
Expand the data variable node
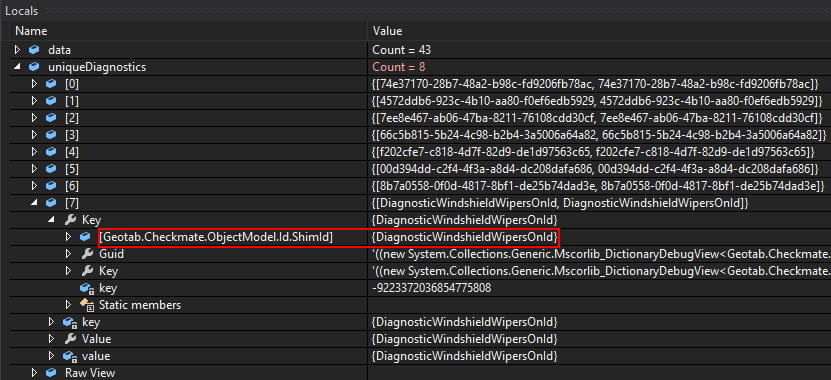[x=17, y=50]
